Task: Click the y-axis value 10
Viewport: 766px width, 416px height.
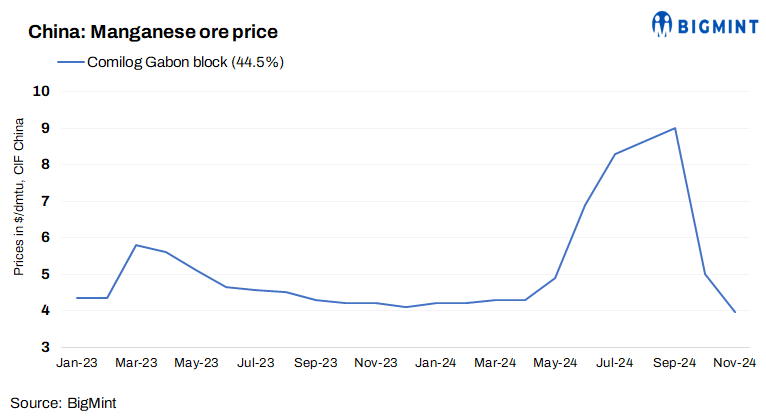Action: pyautogui.click(x=41, y=91)
